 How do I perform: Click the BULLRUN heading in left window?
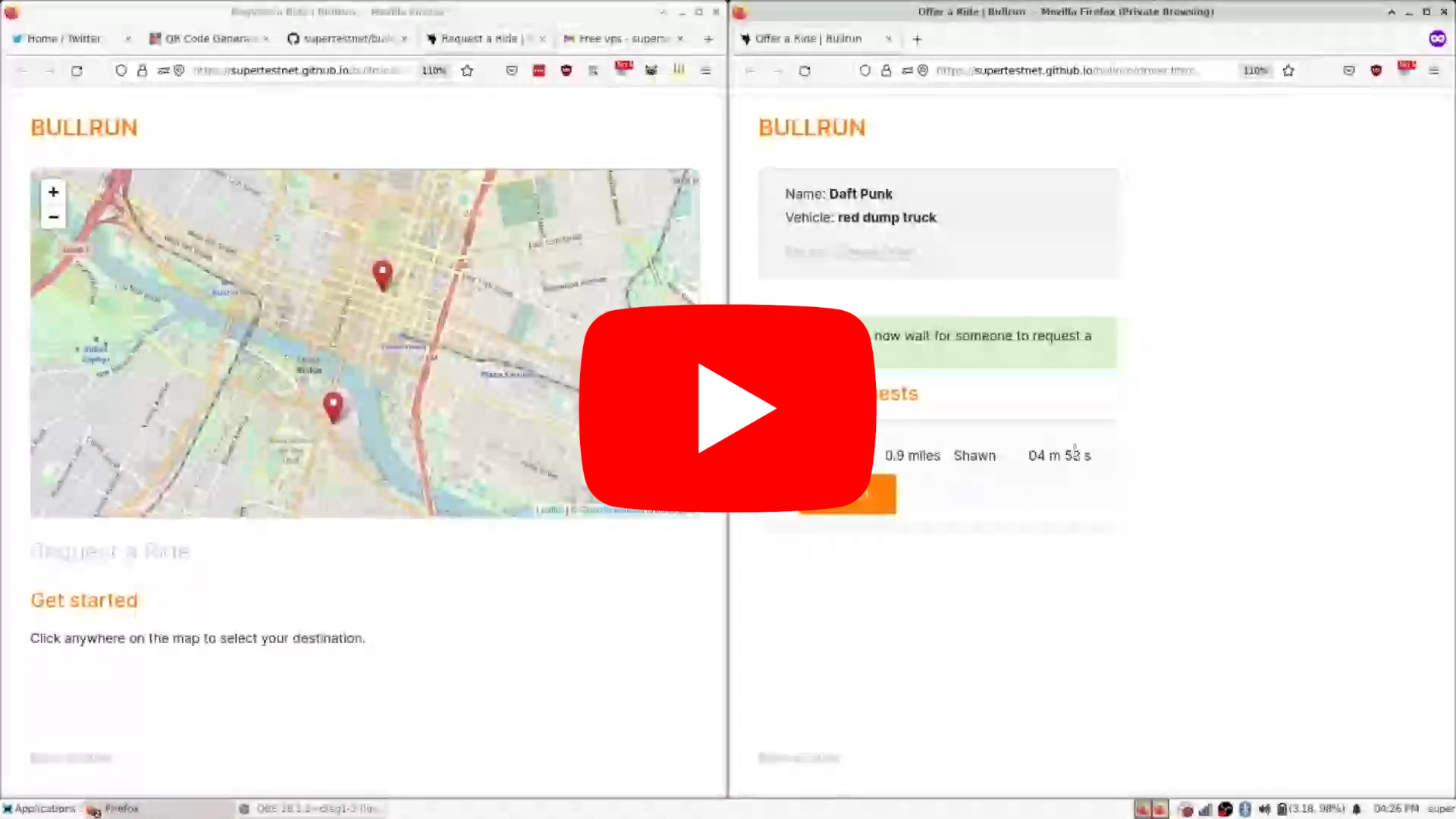(x=84, y=127)
